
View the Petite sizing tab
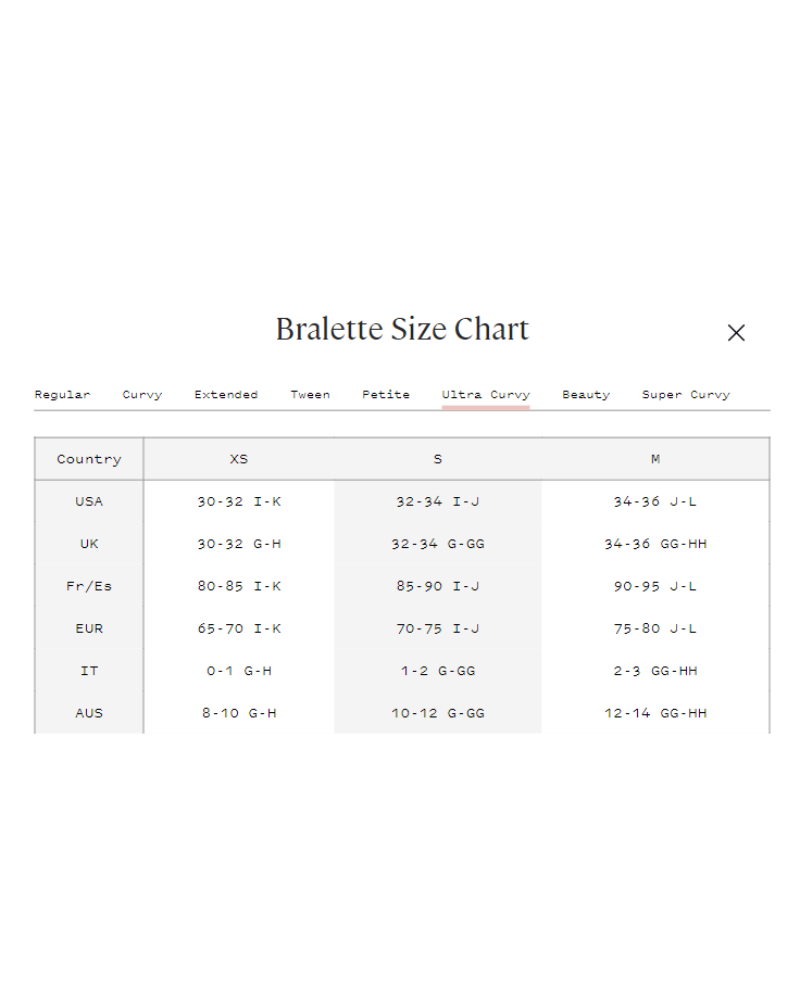tap(386, 395)
